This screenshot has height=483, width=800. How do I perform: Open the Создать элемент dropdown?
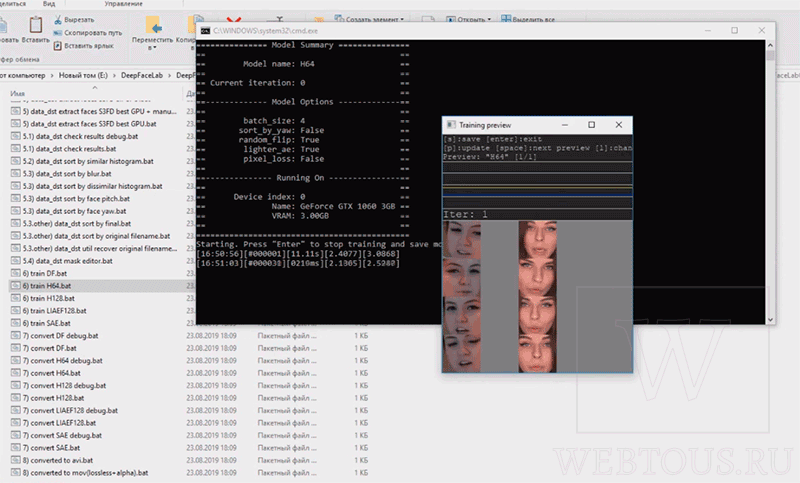369,19
